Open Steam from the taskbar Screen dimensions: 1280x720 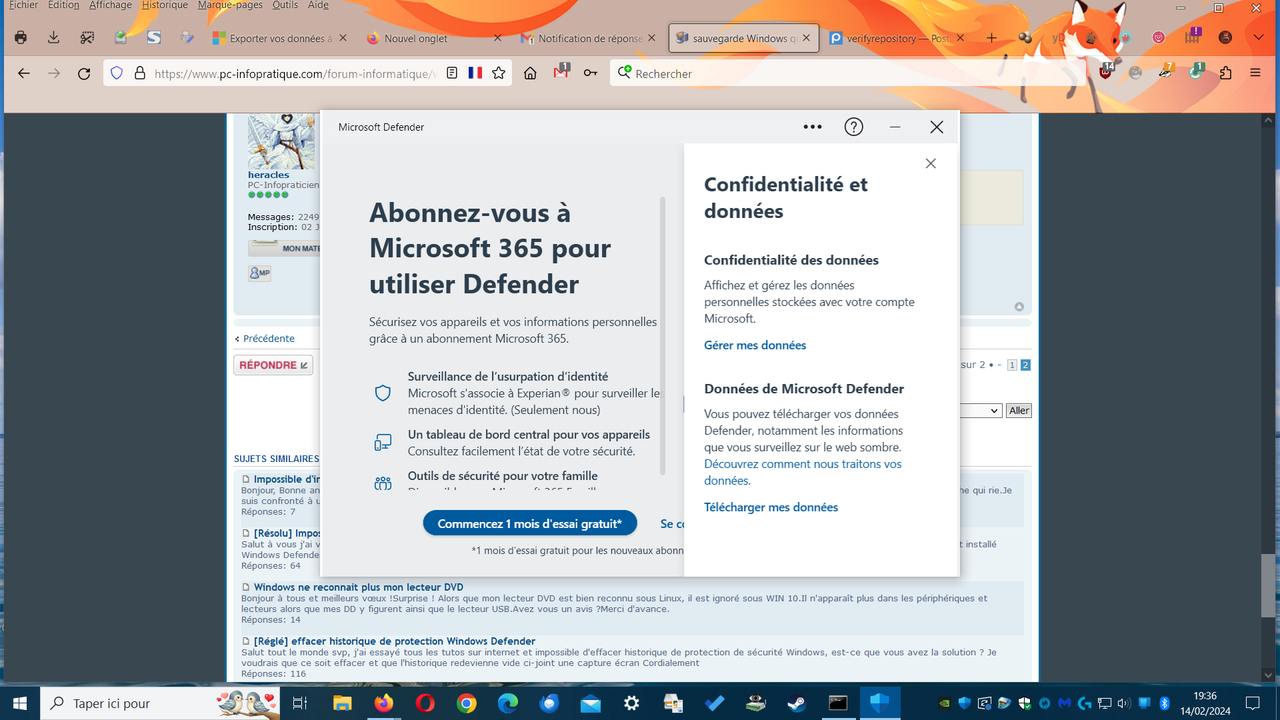tap(797, 704)
